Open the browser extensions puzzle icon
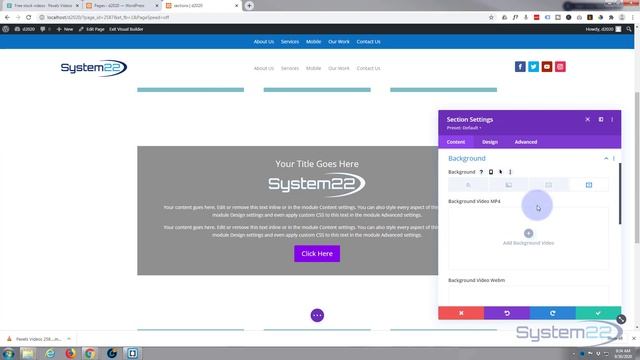The height and width of the screenshot is (360, 640). [x=611, y=18]
